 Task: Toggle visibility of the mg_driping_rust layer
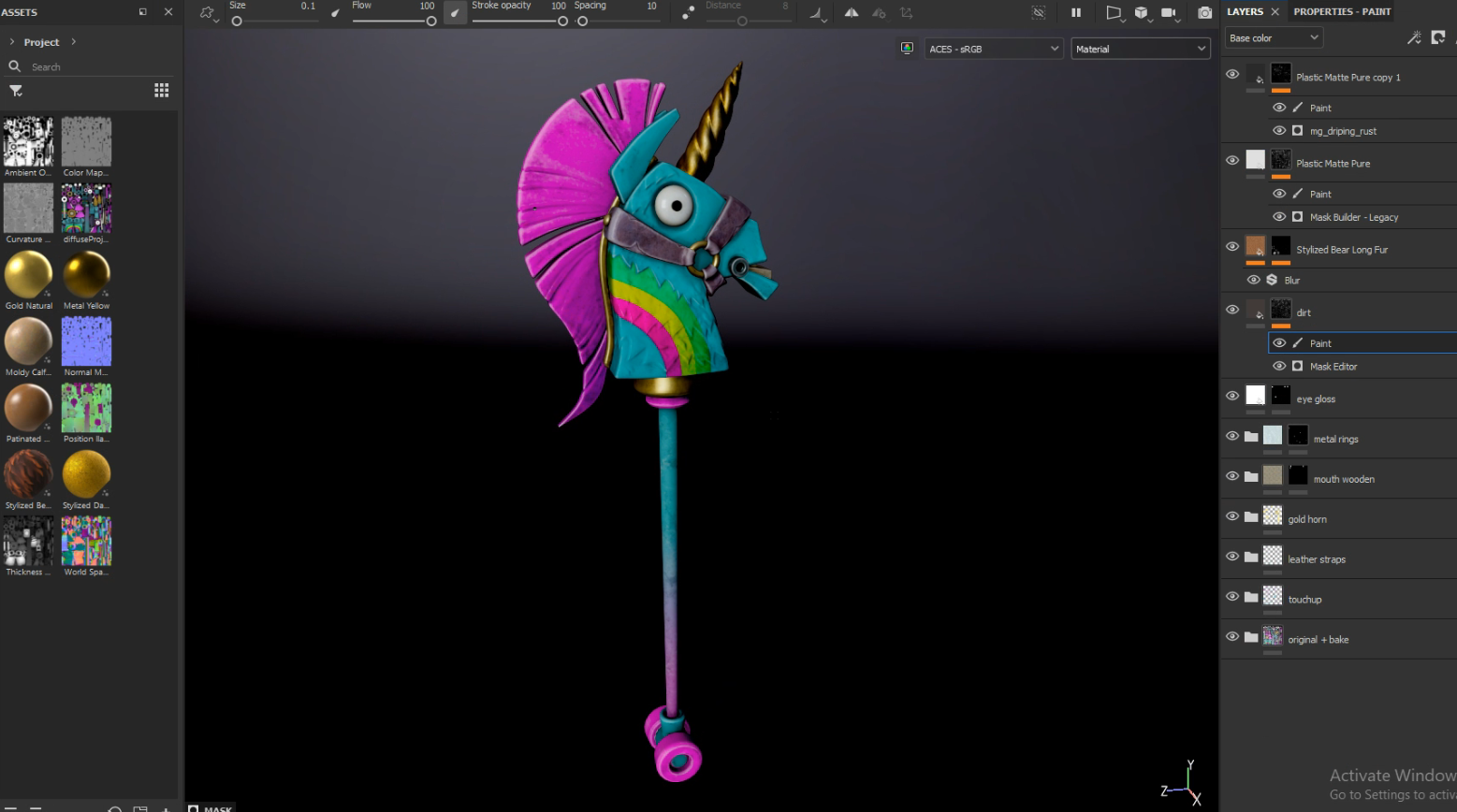pos(1278,130)
